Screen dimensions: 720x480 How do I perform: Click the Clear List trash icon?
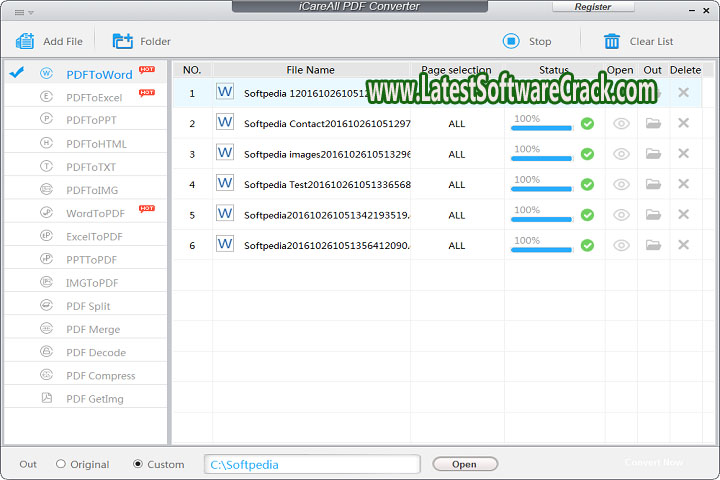[x=612, y=41]
